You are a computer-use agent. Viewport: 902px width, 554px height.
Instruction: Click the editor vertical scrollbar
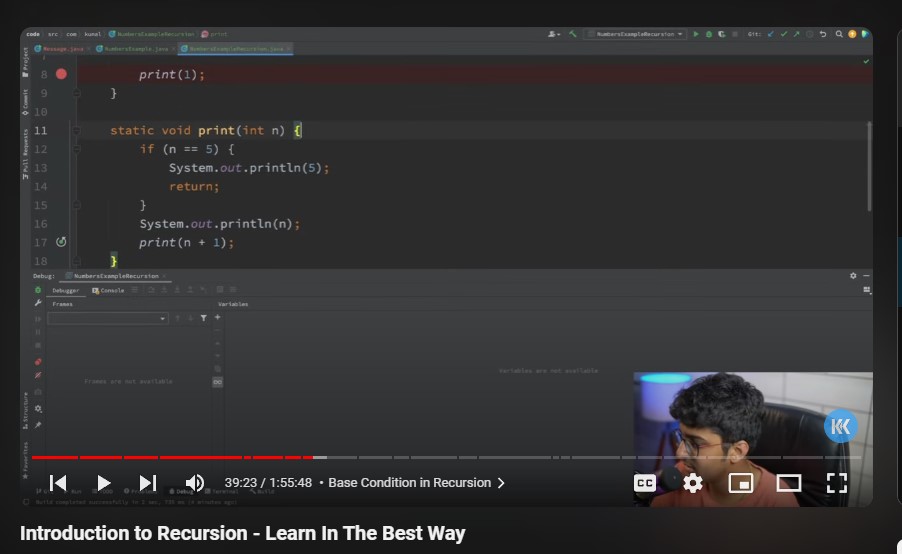(x=869, y=167)
